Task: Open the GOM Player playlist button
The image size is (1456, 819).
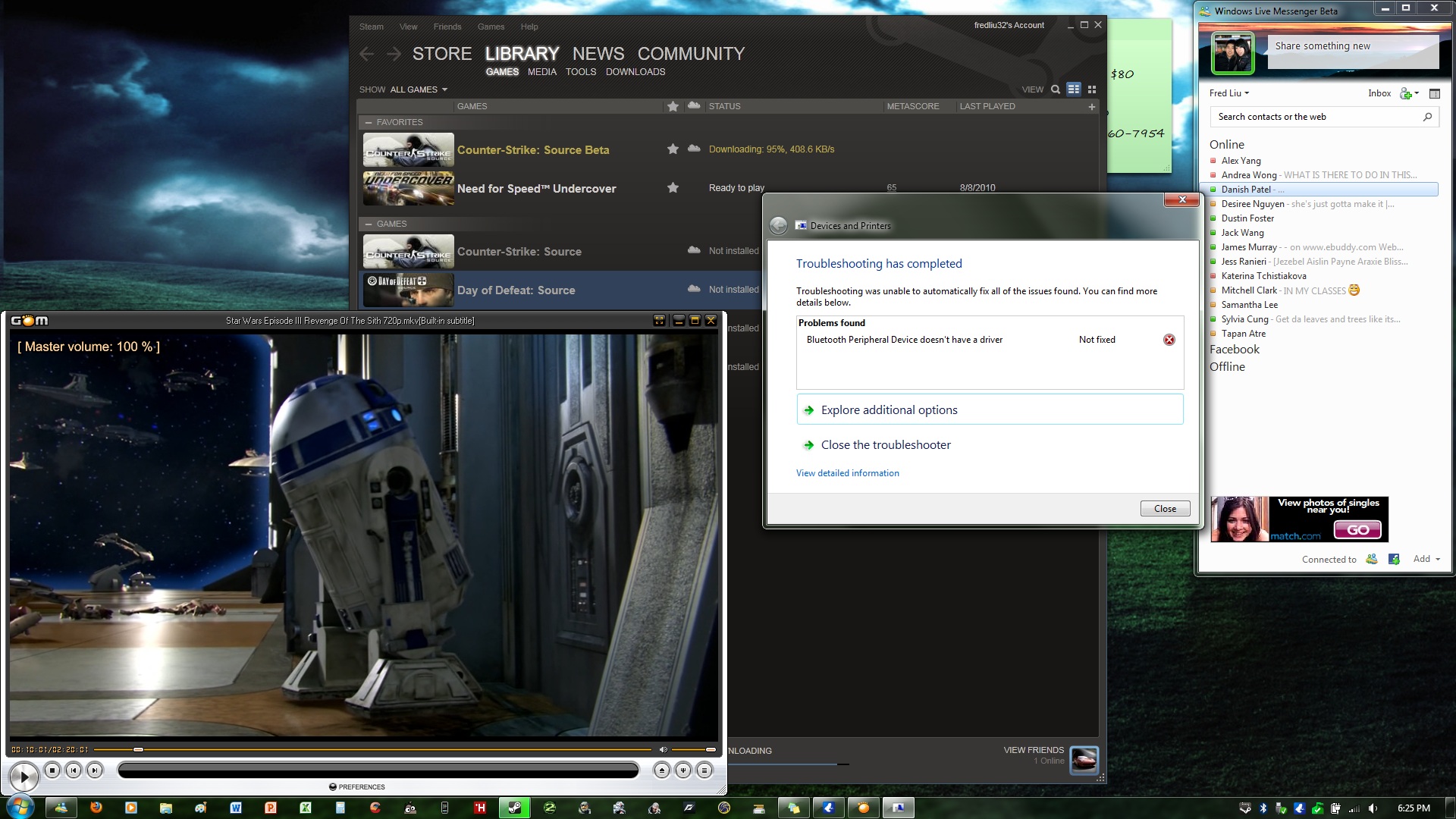Action: [x=704, y=770]
